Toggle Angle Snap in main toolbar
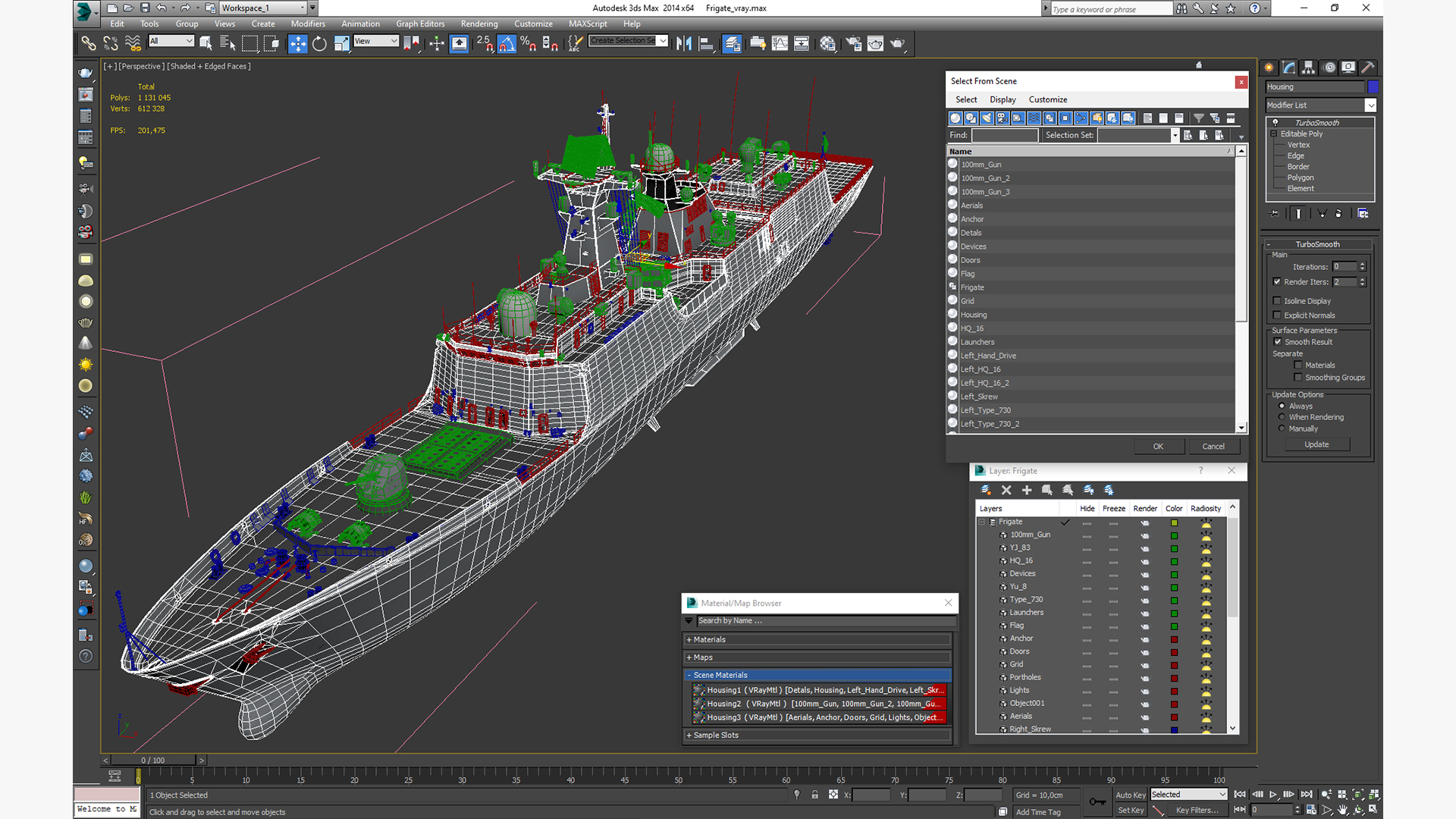This screenshot has height=819, width=1456. [x=507, y=44]
